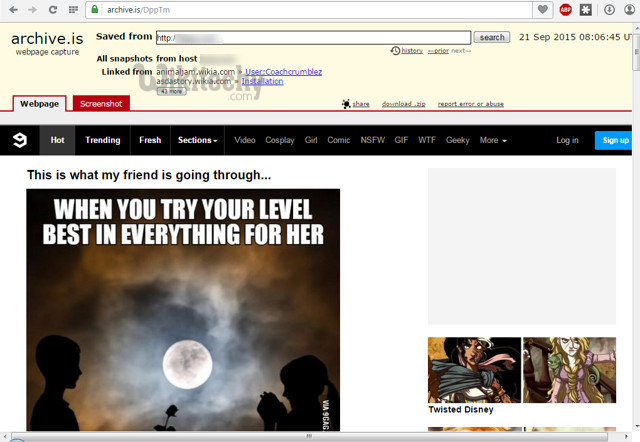Screen dimensions: 640x442
Task: Click the history clock icon
Action: (x=395, y=51)
